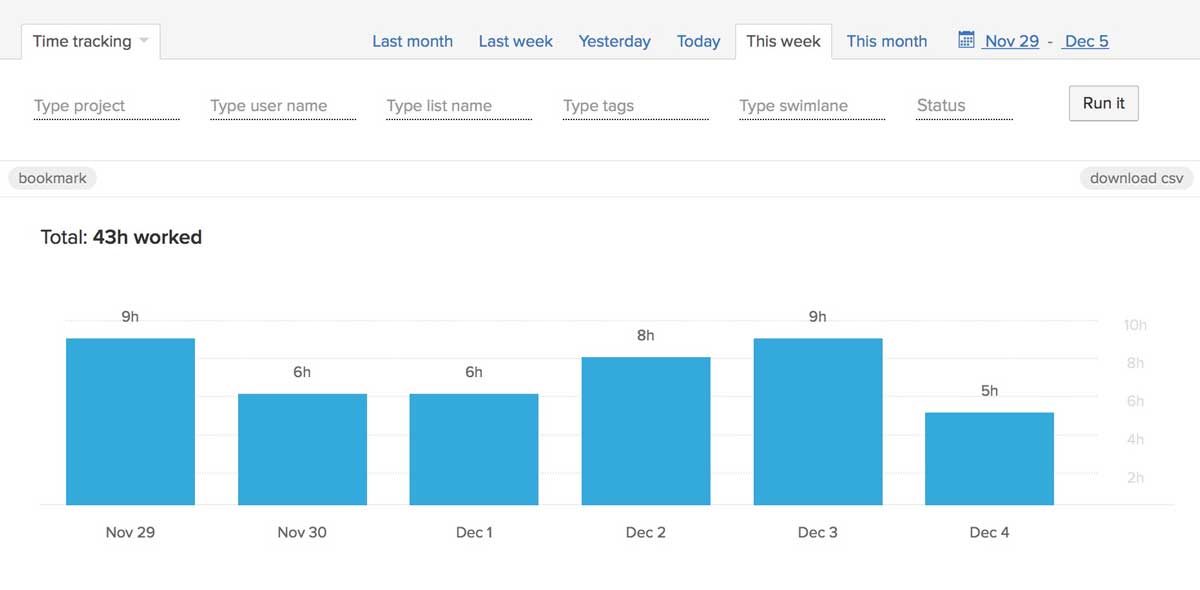
Task: Switch to the This month report view
Action: [886, 41]
